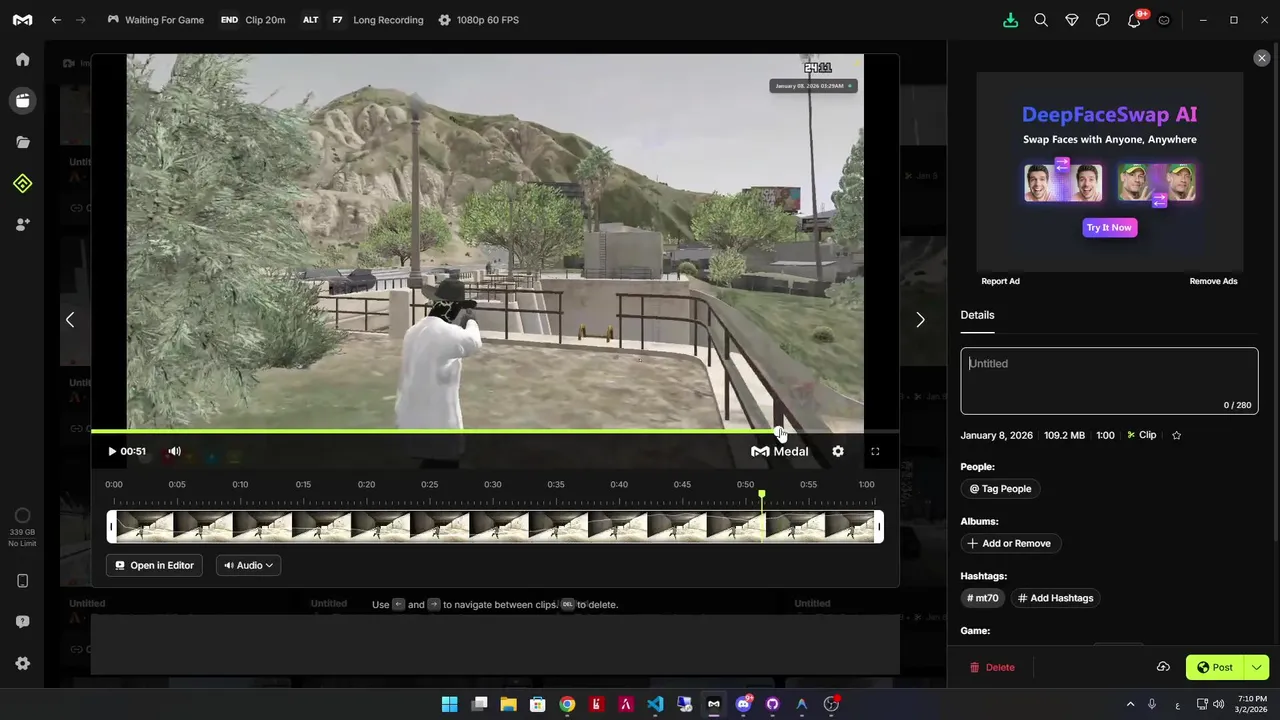Image resolution: width=1280 pixels, height=720 pixels.
Task: Click the clip filmstrip thumbnails
Action: [495, 527]
